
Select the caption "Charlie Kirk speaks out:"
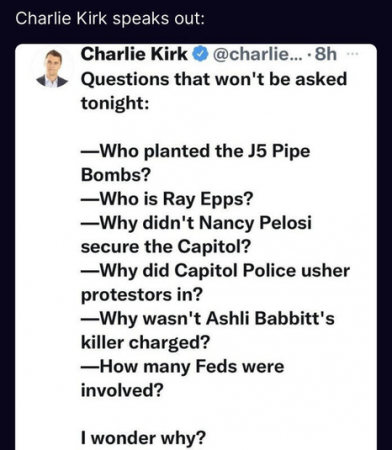[x=110, y=19]
